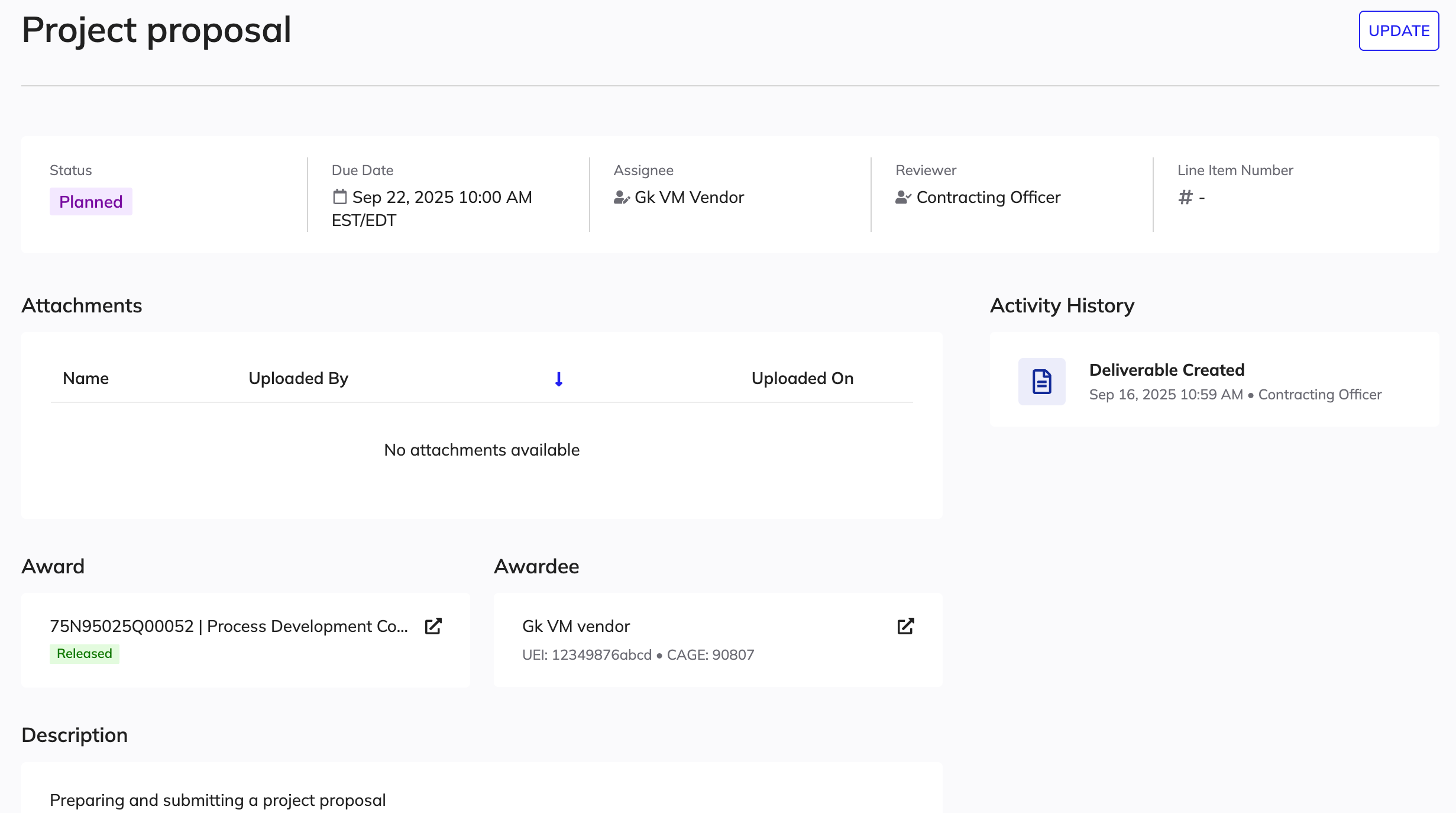Click the Project proposal page title
Image resolution: width=1456 pixels, height=813 pixels.
156,30
